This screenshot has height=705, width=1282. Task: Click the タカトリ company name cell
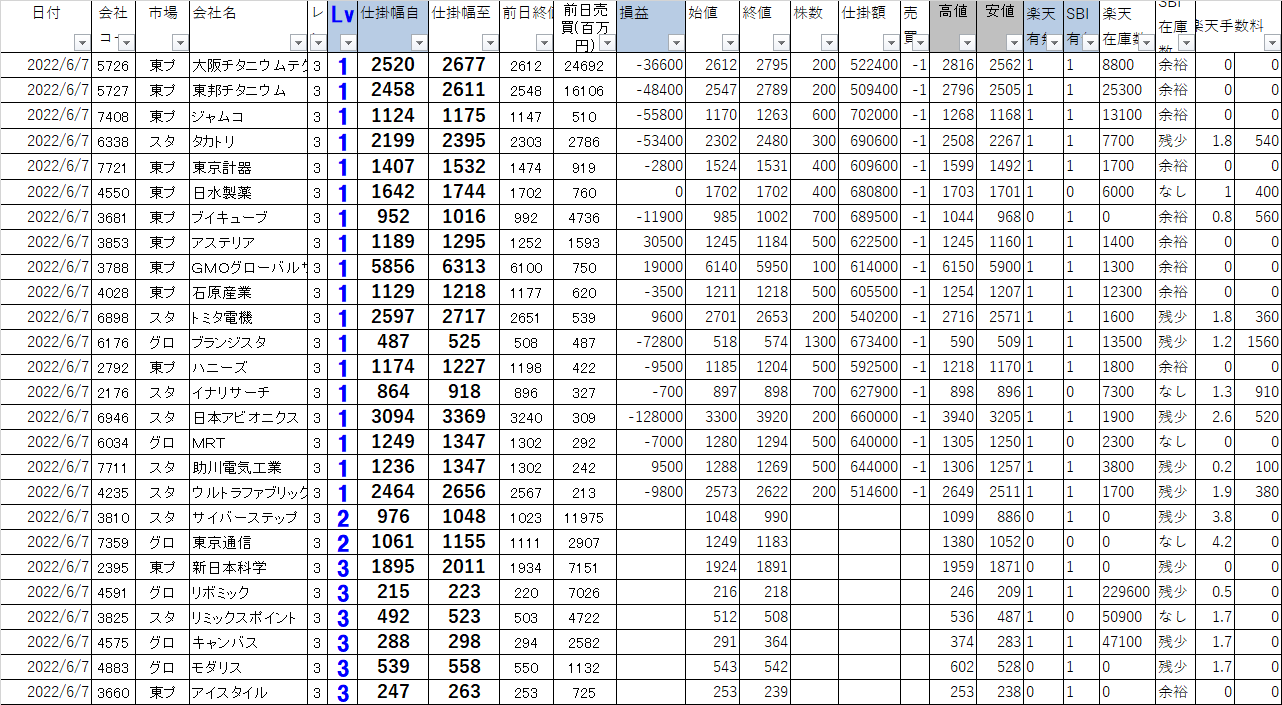coord(249,141)
